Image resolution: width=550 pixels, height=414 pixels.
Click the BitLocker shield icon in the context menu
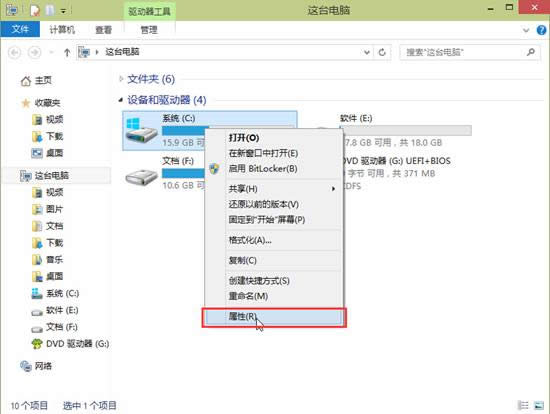coord(214,169)
